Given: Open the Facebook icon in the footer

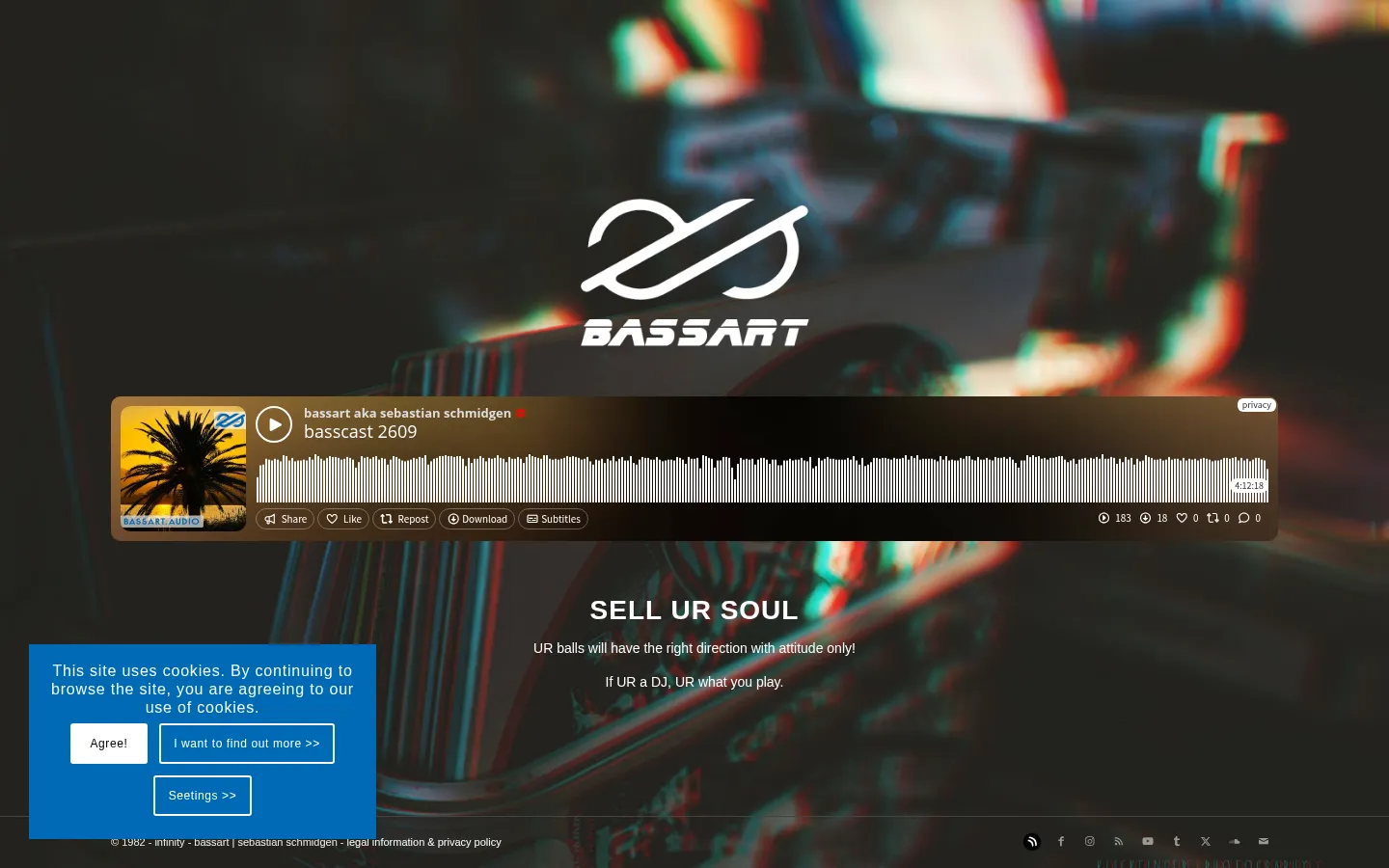Looking at the screenshot, I should (x=1061, y=842).
